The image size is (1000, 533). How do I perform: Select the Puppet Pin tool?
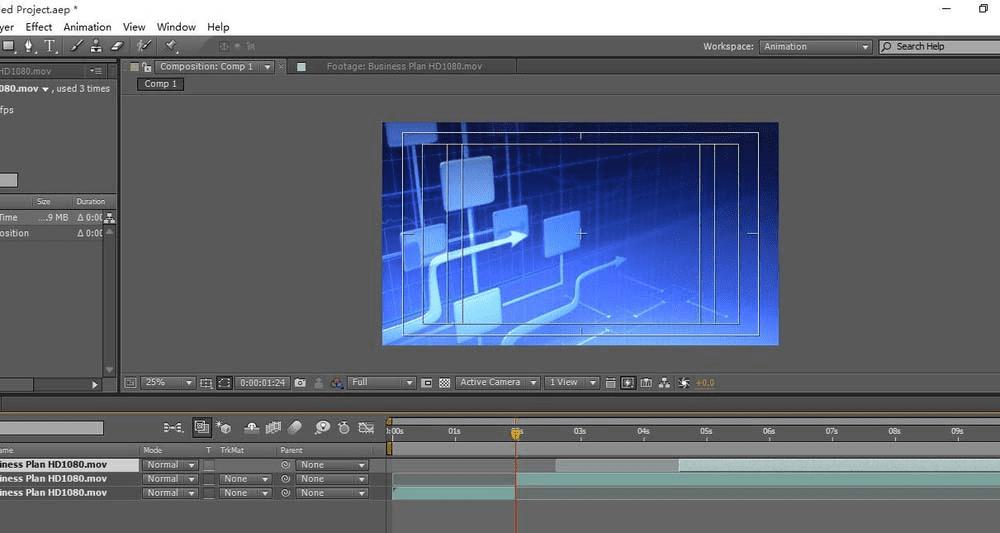pos(171,46)
